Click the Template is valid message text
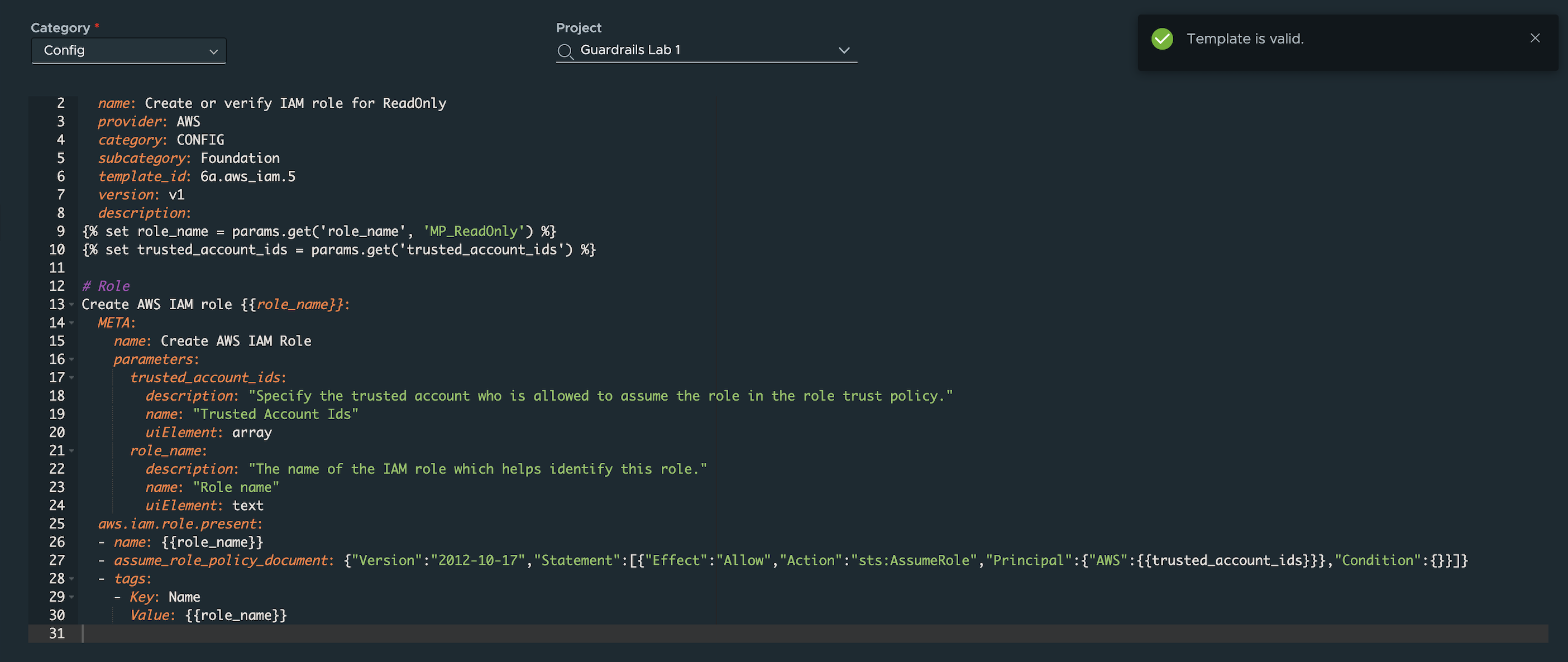Screen dimensions: 1568x662 tap(1245, 39)
